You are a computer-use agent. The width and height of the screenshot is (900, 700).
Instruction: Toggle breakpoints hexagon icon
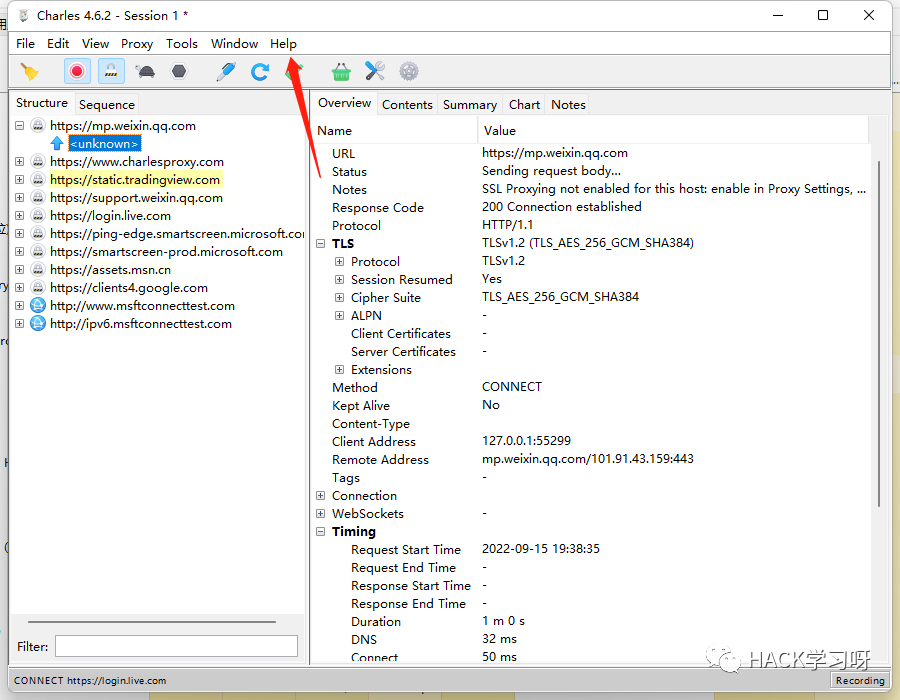179,72
